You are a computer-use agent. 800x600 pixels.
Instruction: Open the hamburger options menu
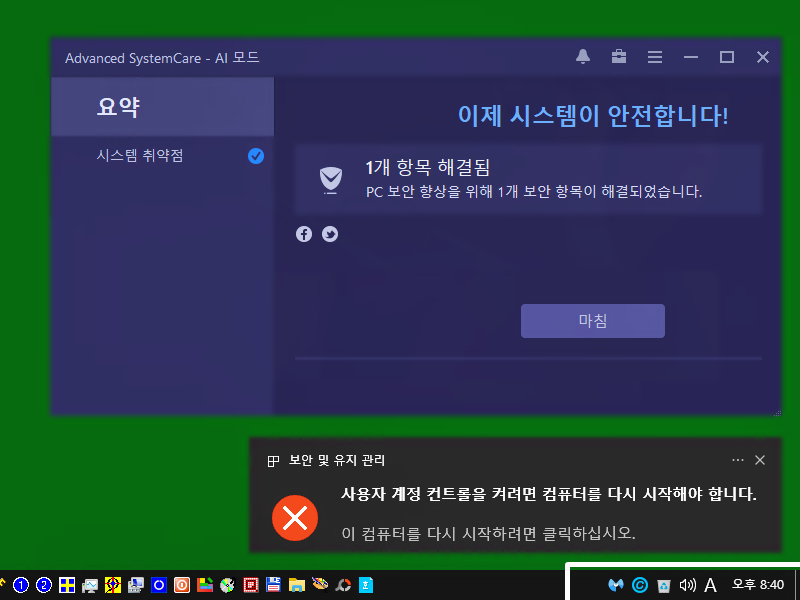point(655,57)
